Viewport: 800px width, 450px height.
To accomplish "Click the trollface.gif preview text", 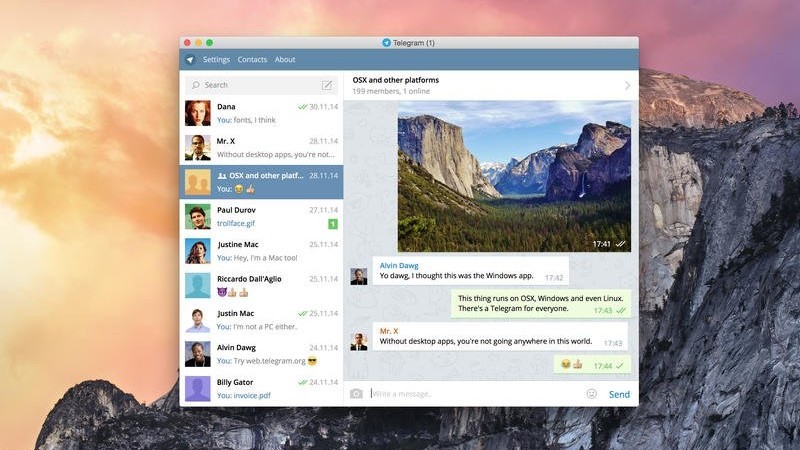I will [x=236, y=223].
